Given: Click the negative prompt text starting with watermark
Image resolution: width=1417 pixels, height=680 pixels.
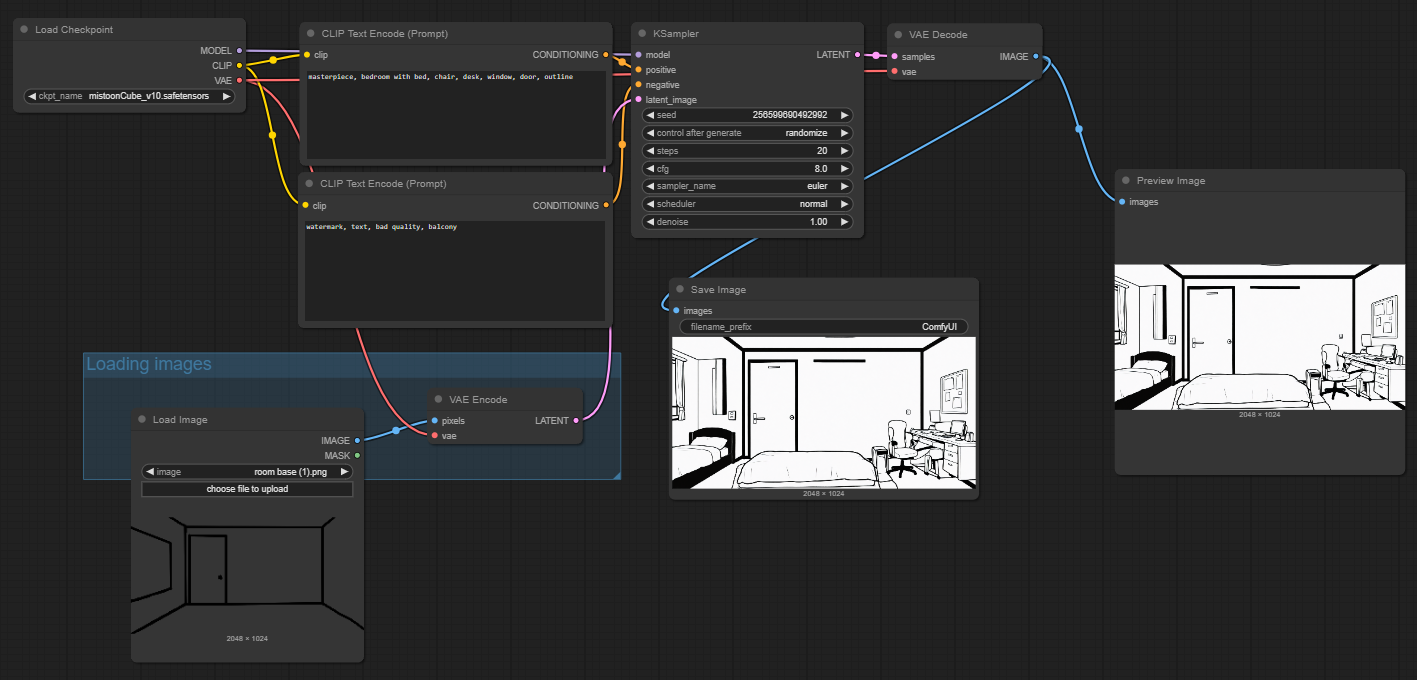Looking at the screenshot, I should click(382, 227).
